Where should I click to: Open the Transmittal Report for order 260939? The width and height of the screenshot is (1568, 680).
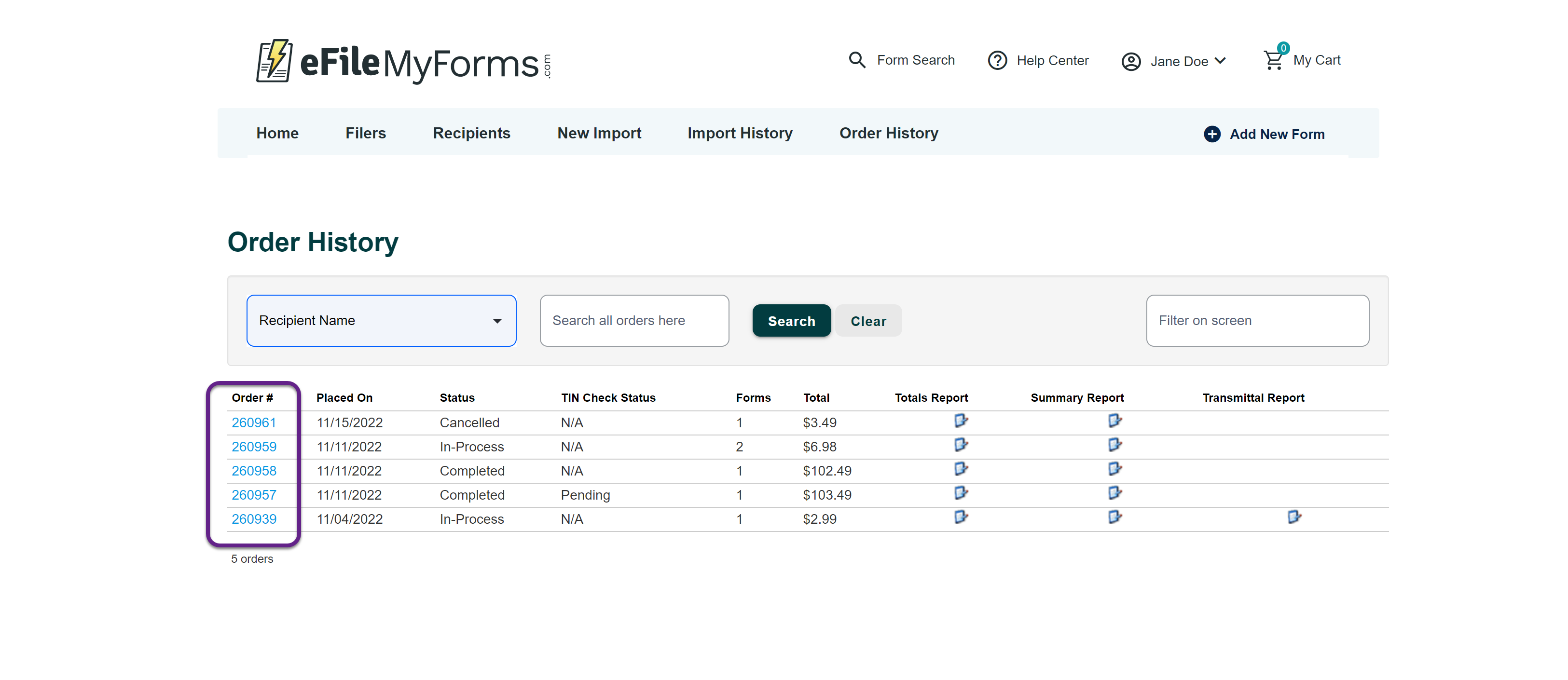[x=1294, y=517]
